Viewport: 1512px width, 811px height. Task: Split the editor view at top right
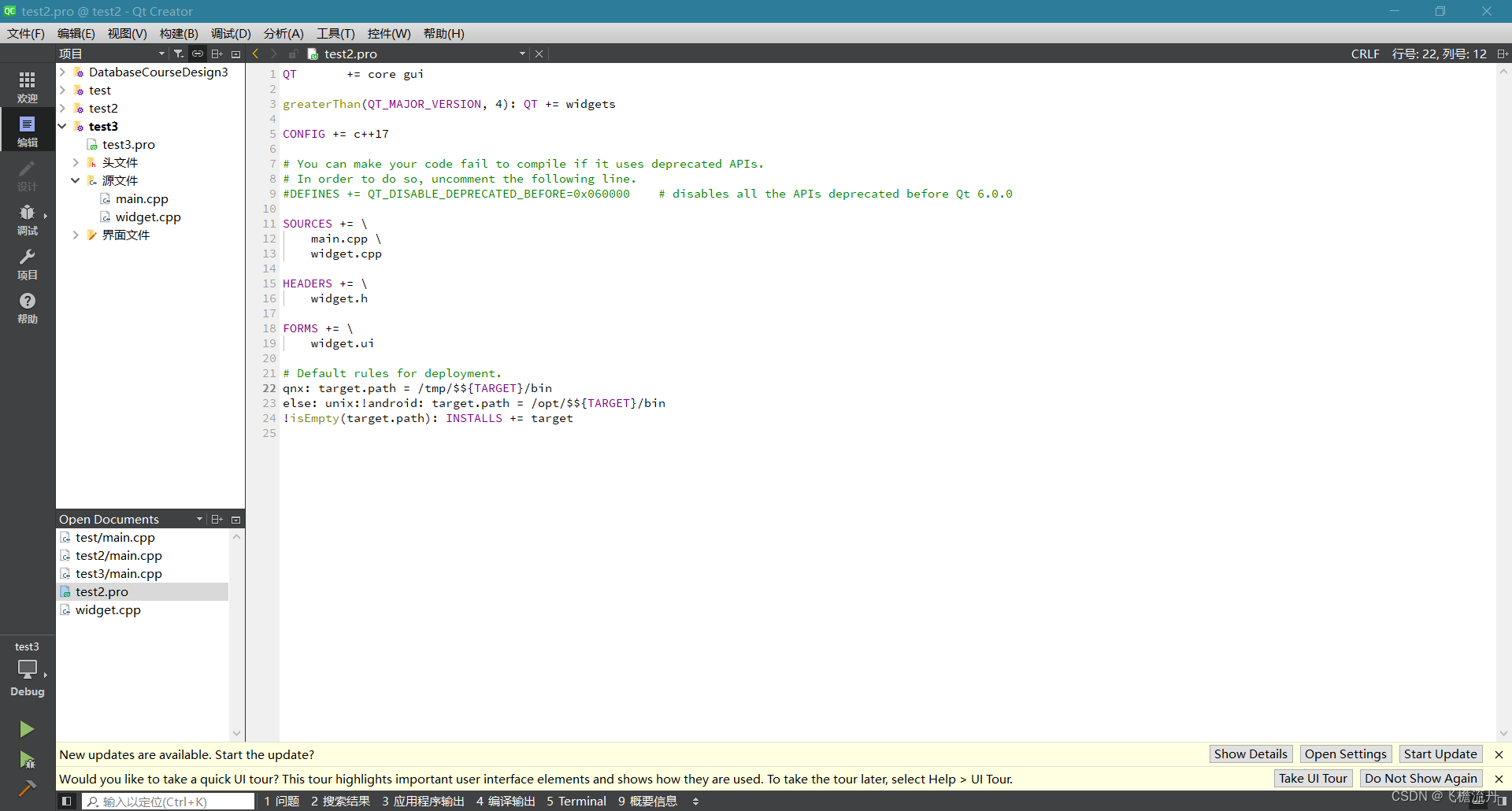pos(1503,54)
